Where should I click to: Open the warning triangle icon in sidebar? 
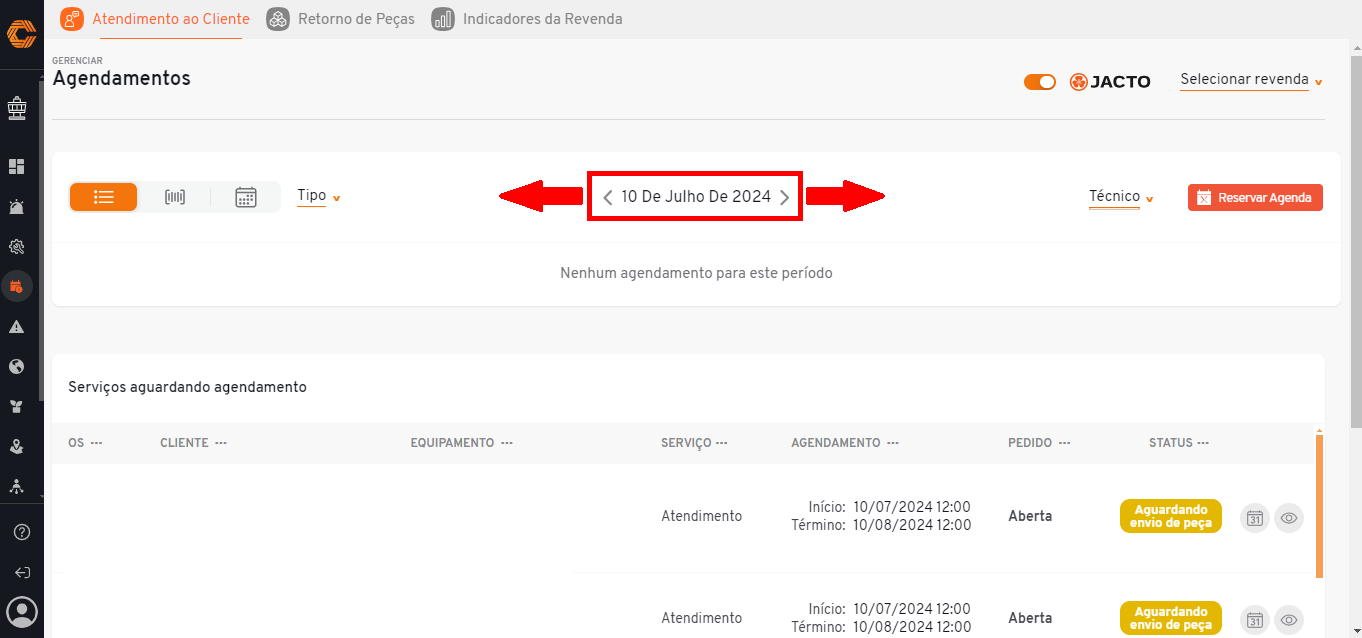click(x=16, y=327)
